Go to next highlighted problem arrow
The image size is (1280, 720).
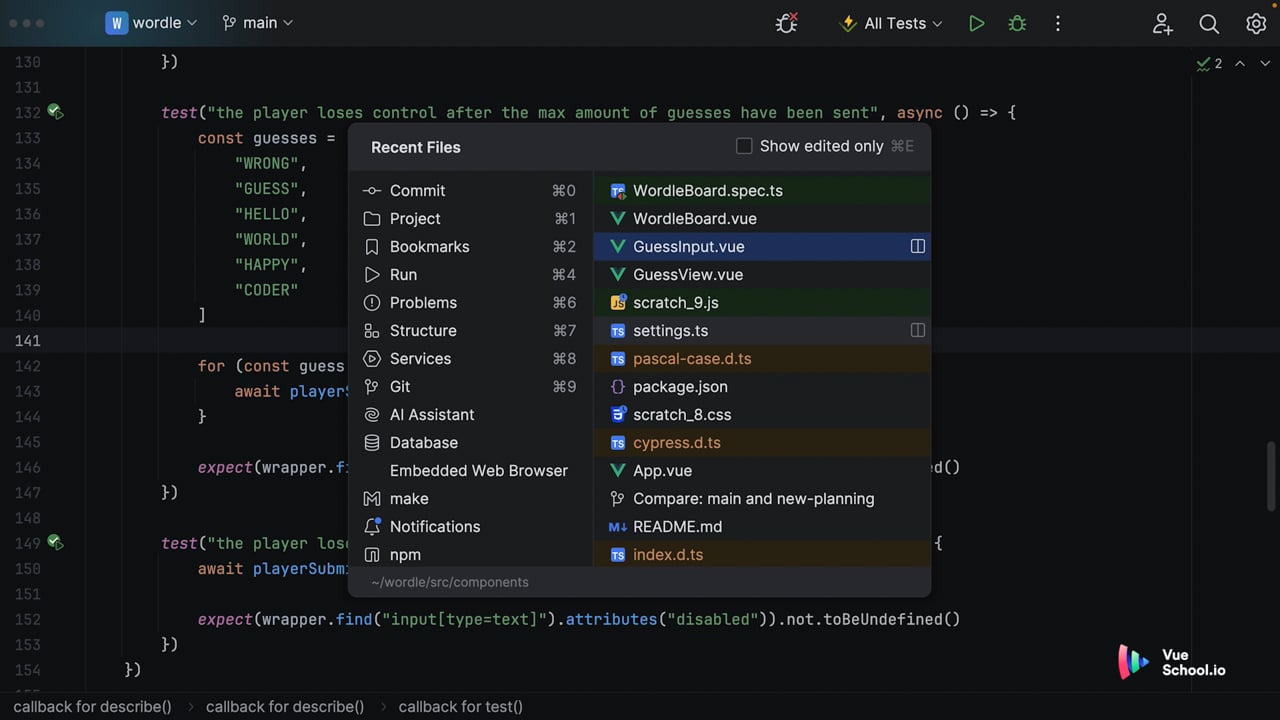tap(1265, 63)
